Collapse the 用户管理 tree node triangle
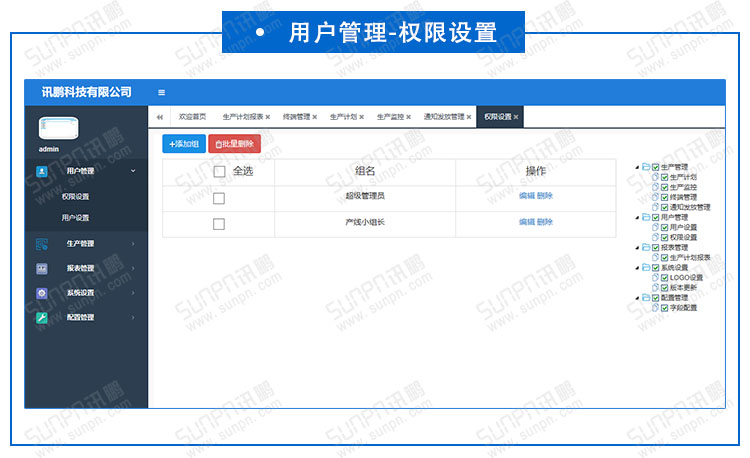 click(x=637, y=218)
